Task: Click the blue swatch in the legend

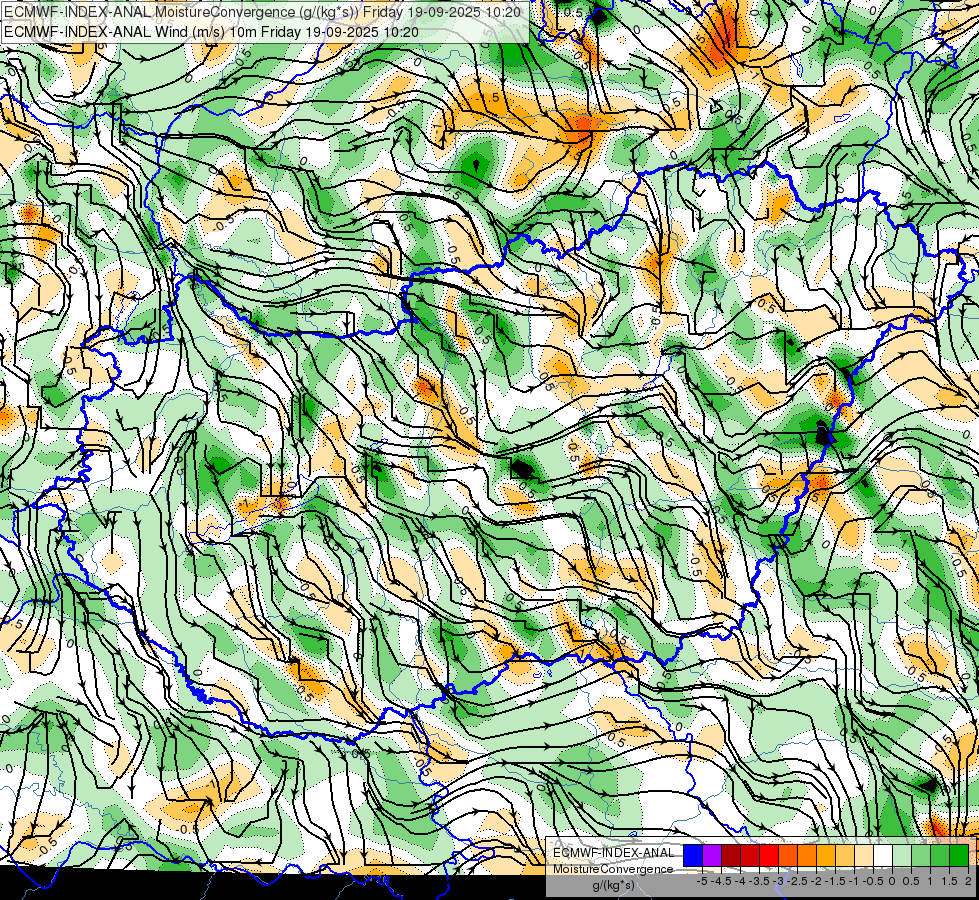Action: 692,855
